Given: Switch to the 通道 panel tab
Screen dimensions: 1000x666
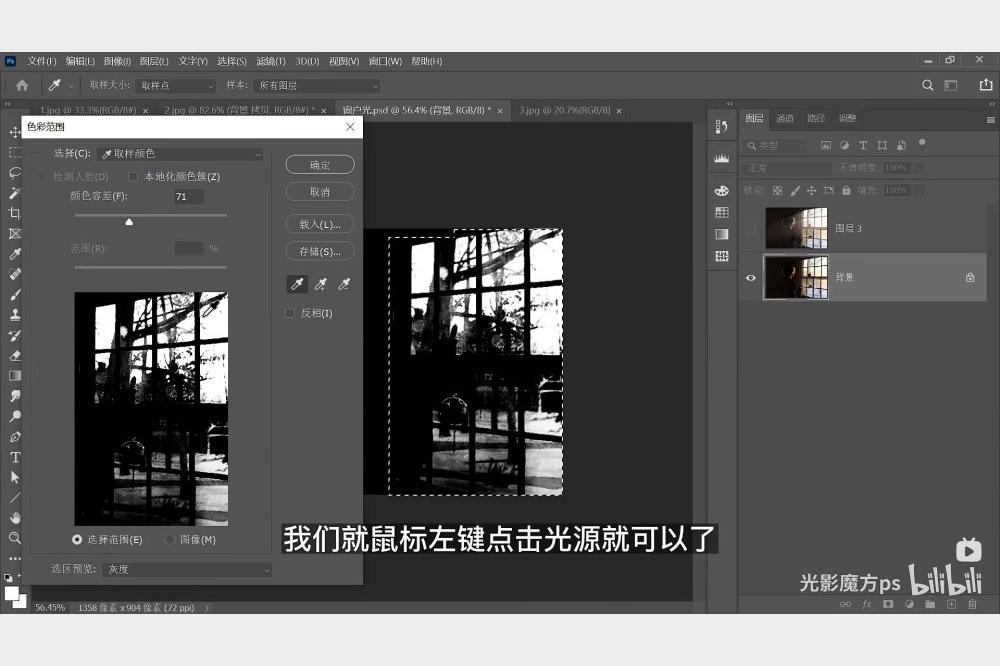Looking at the screenshot, I should [784, 118].
